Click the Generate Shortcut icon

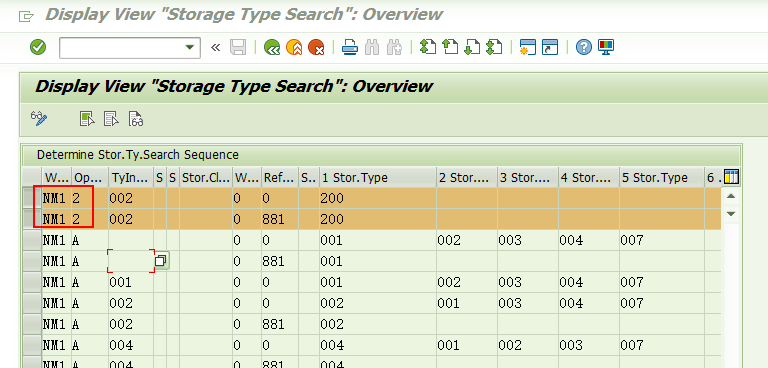point(550,48)
